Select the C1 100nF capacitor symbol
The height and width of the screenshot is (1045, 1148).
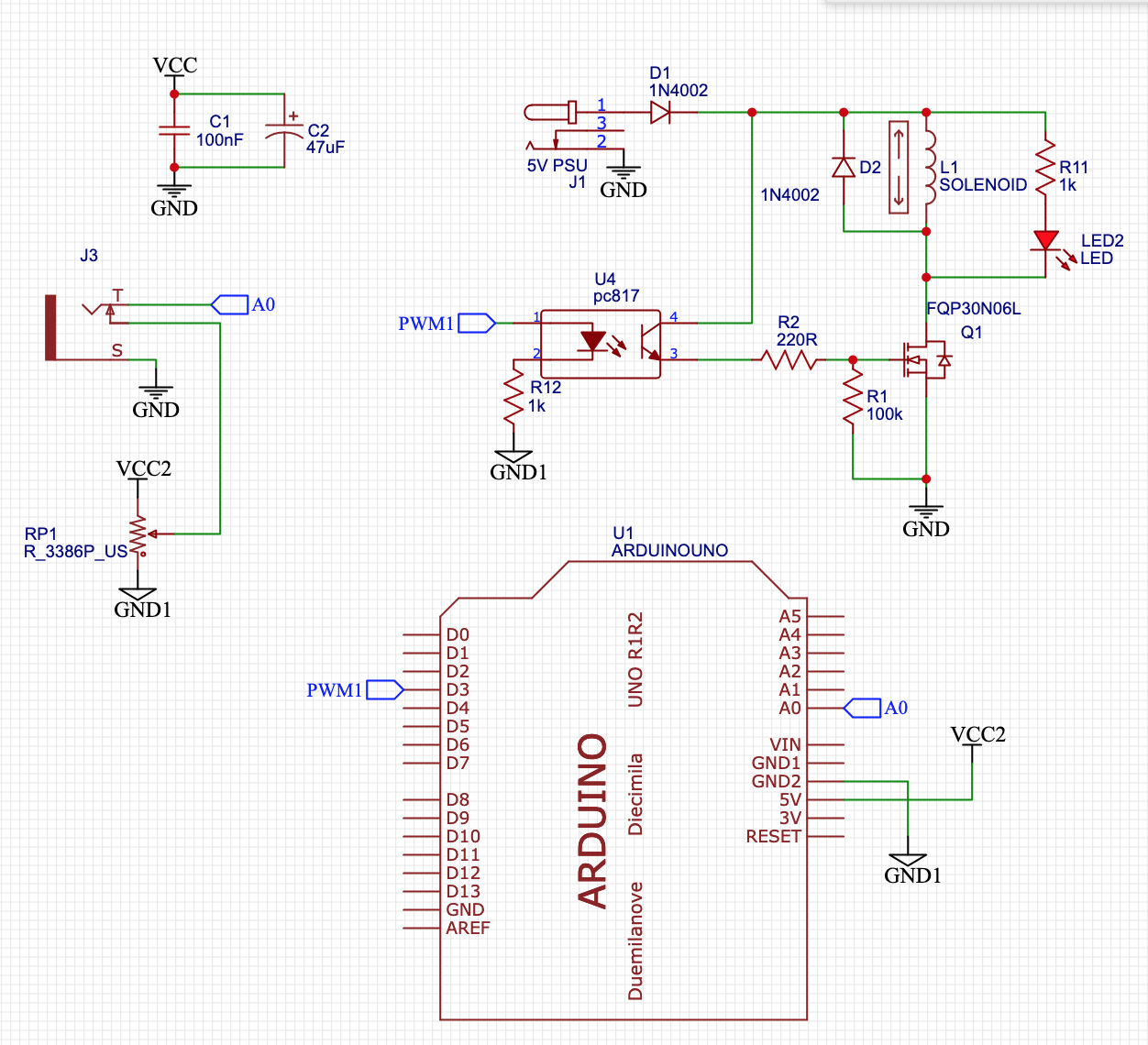click(174, 131)
